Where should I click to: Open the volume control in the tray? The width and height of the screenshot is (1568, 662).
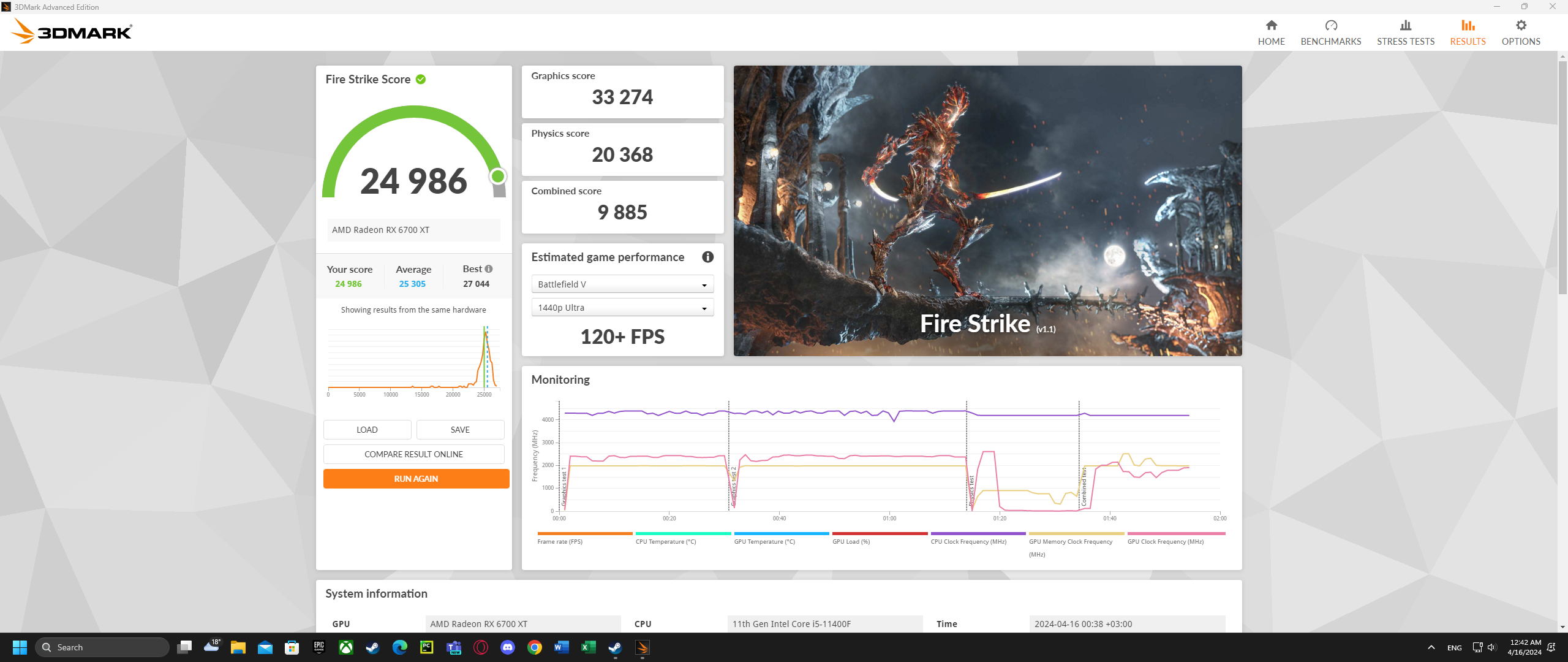click(x=1491, y=647)
